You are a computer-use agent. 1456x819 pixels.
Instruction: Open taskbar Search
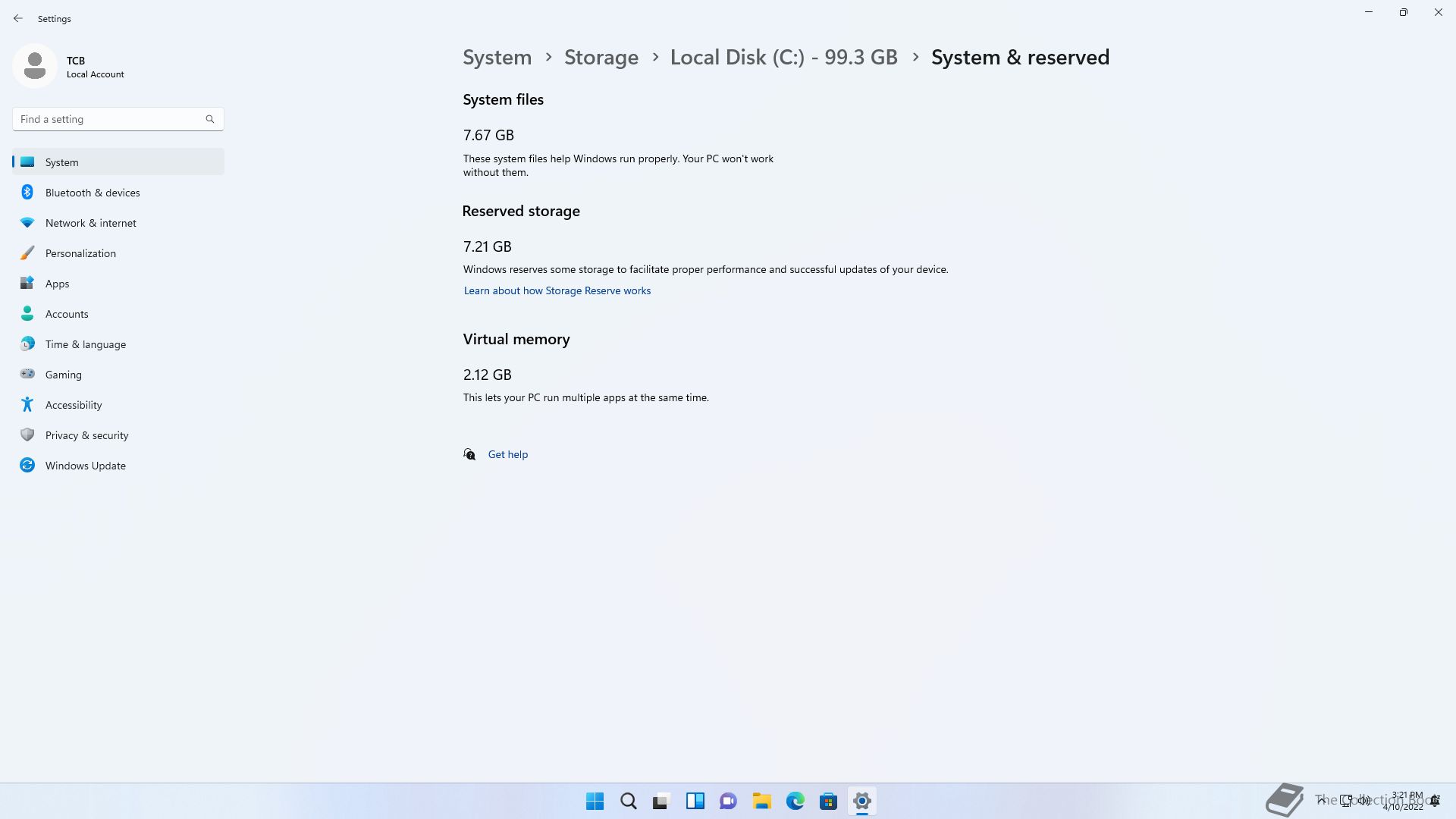click(x=629, y=801)
